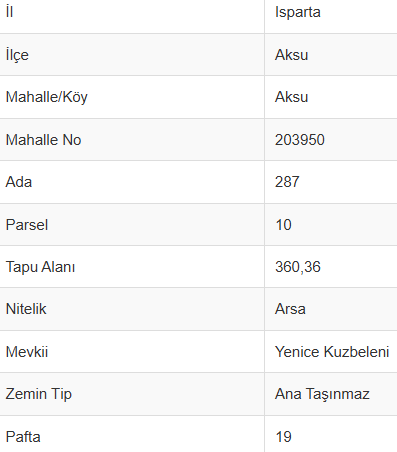Click the Zemin Tip label
The width and height of the screenshot is (397, 452).
[39, 394]
